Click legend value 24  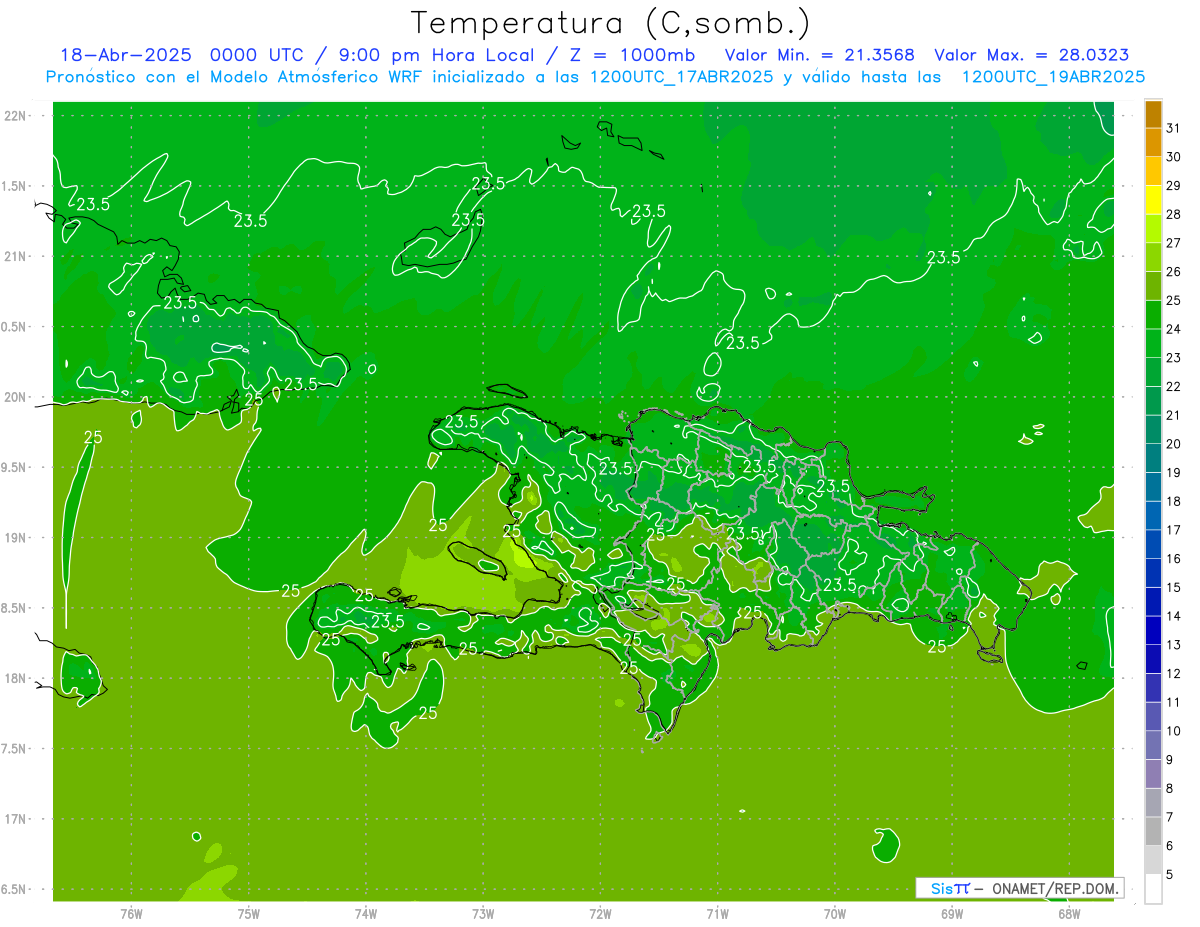click(x=1173, y=329)
